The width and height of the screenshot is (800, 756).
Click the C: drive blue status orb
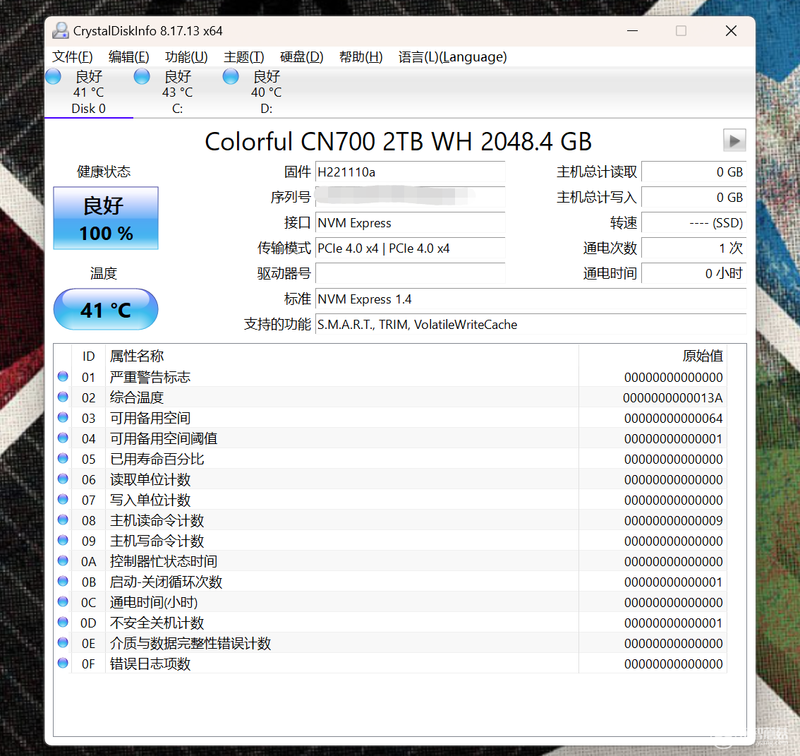click(142, 77)
